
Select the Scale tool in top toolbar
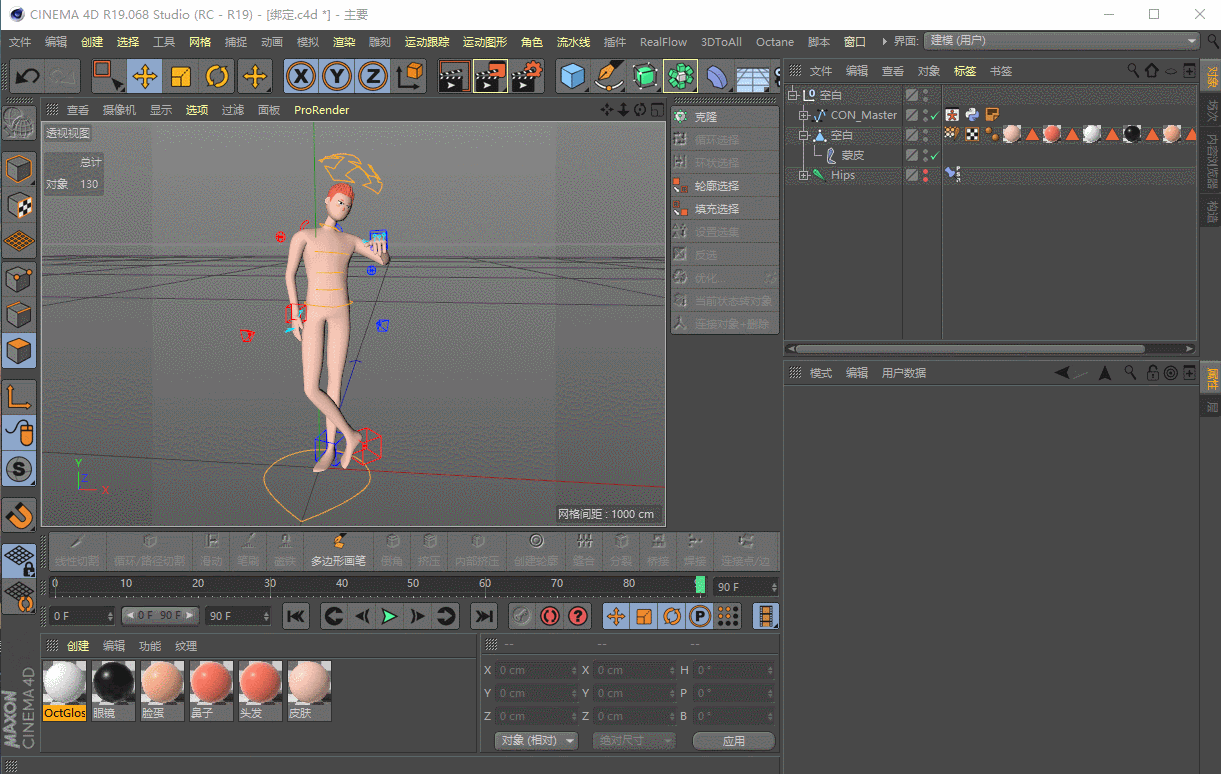181,77
